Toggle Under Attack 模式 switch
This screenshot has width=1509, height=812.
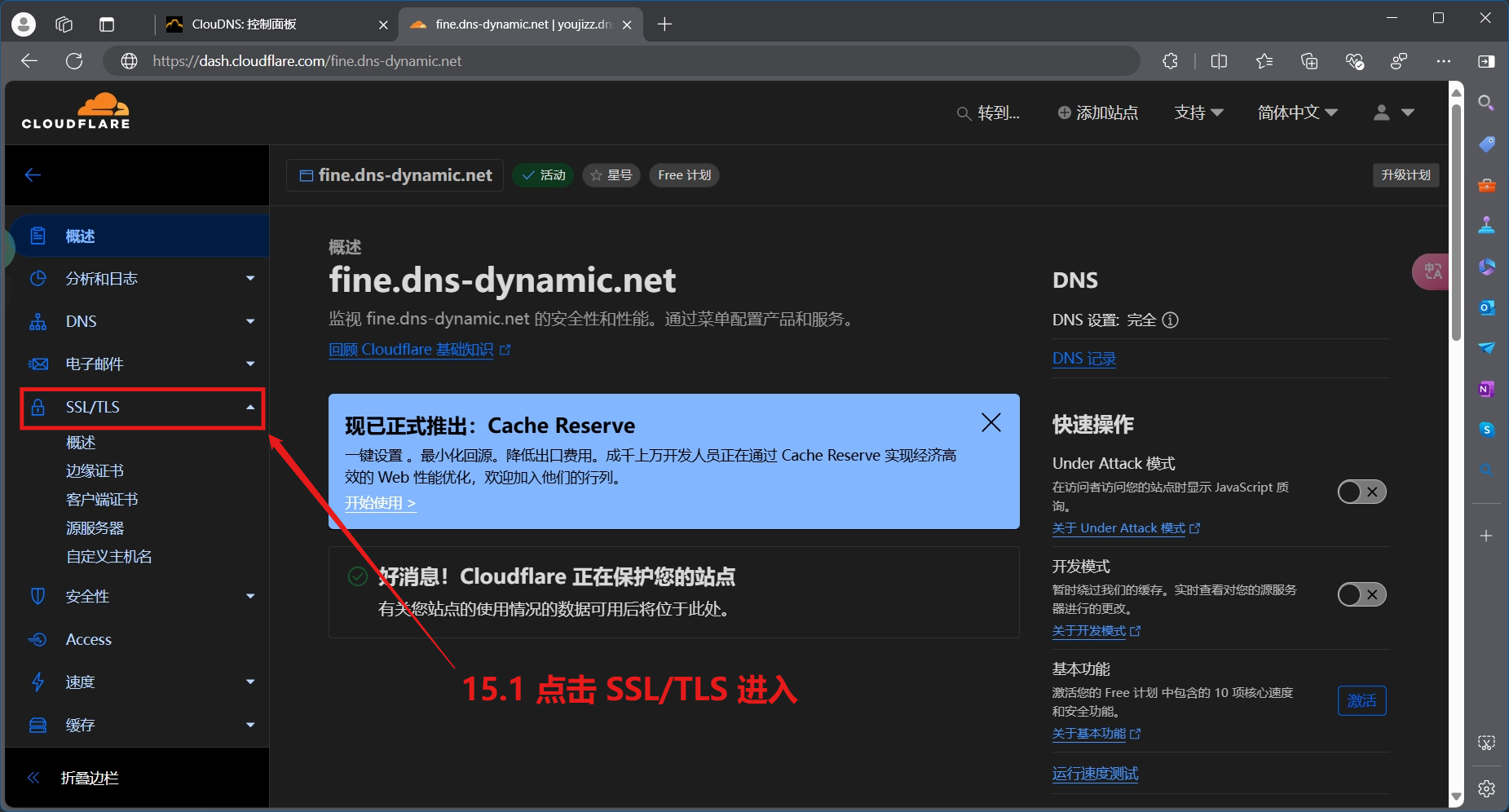pyautogui.click(x=1361, y=492)
